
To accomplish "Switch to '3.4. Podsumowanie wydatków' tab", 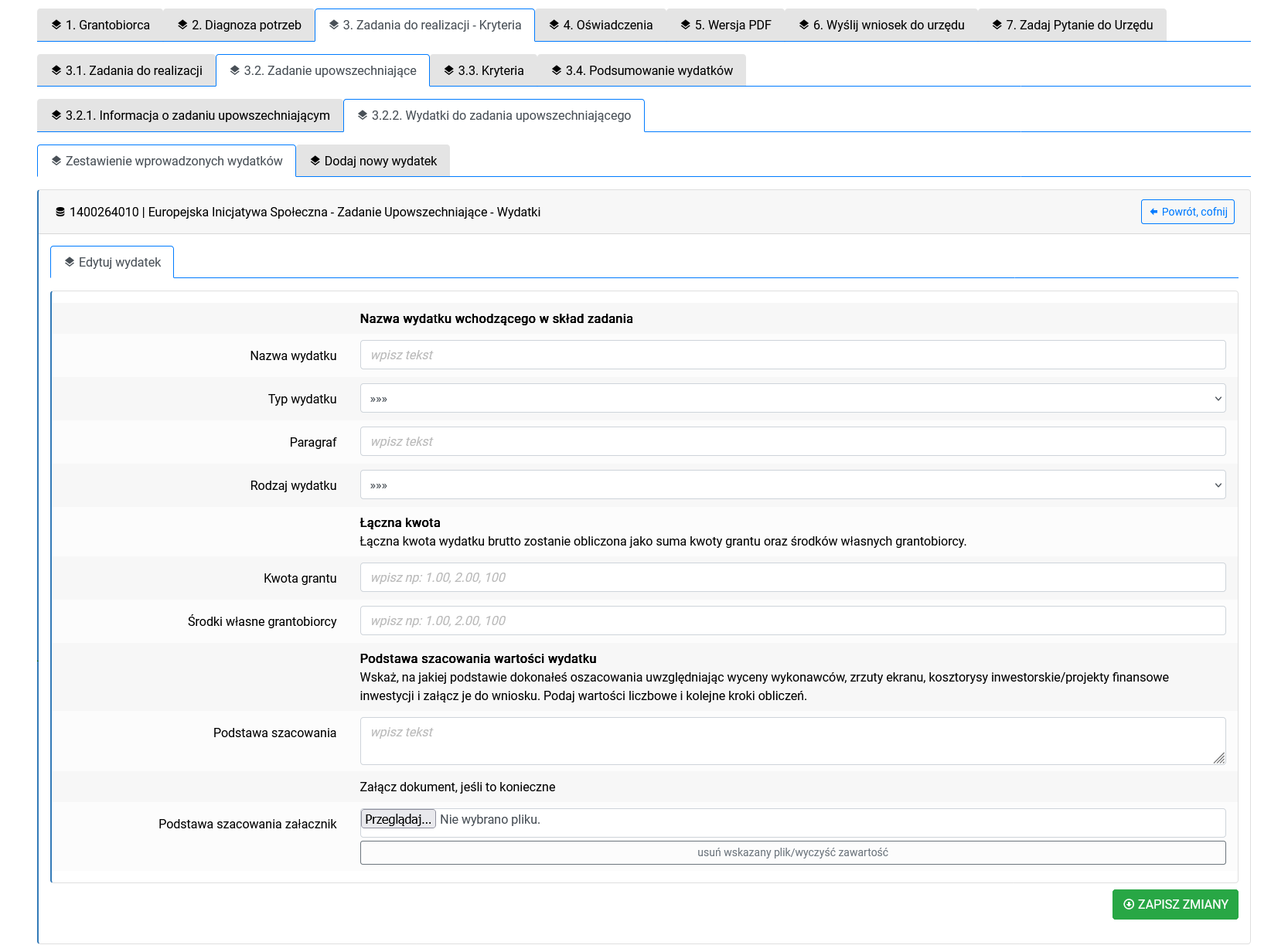I will pos(641,70).
